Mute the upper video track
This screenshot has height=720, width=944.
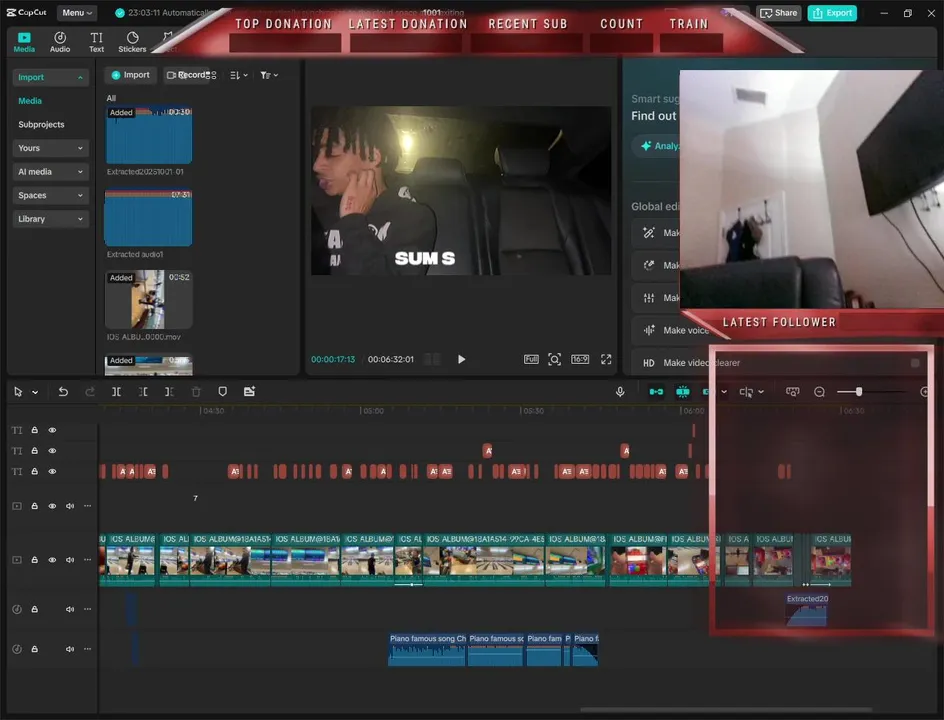click(70, 506)
